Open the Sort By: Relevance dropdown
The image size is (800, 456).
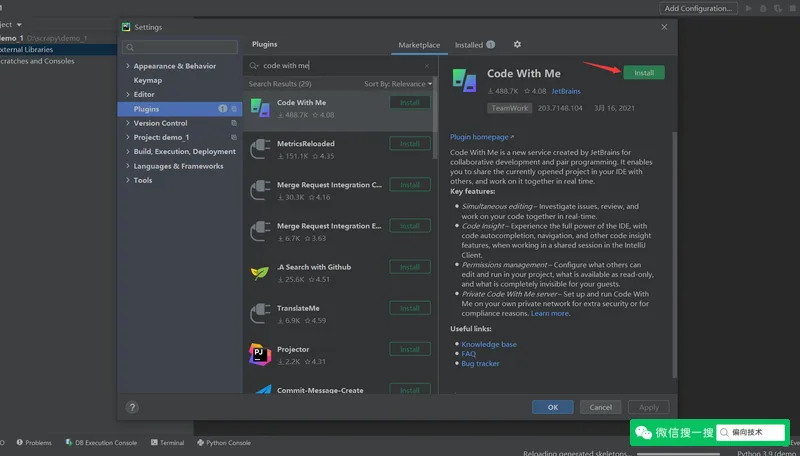[398, 84]
